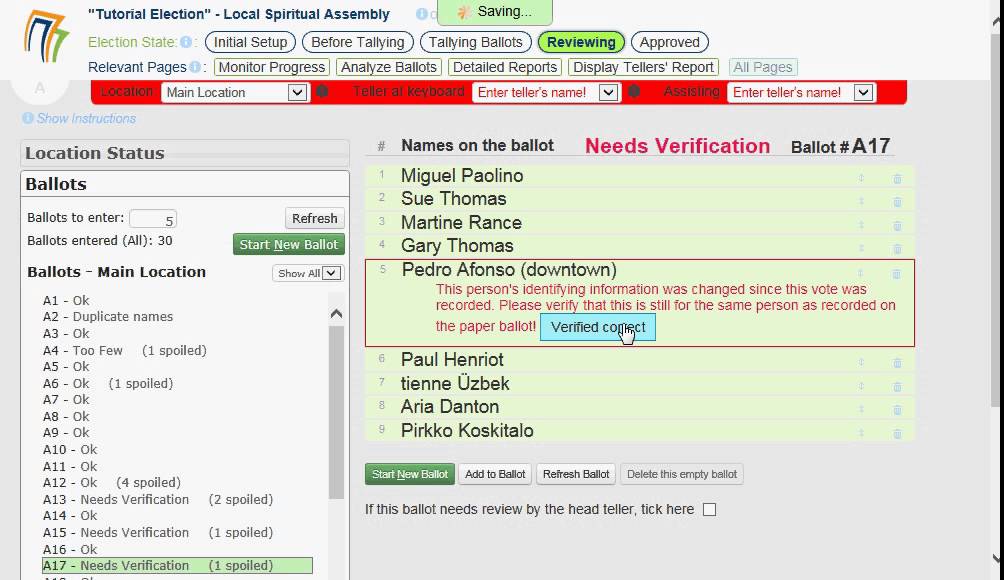Click reorder handle on Aria Danton row
Screen dimensions: 1004x580
click(861, 409)
